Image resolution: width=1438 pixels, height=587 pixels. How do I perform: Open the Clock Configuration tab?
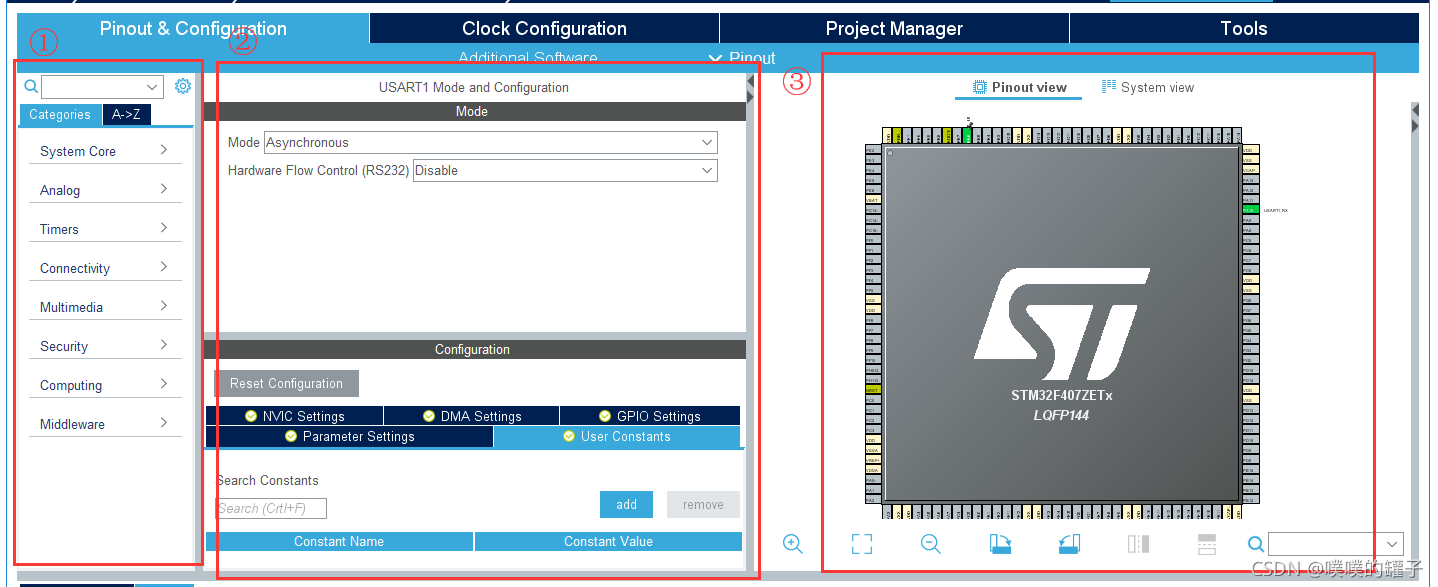click(x=544, y=28)
